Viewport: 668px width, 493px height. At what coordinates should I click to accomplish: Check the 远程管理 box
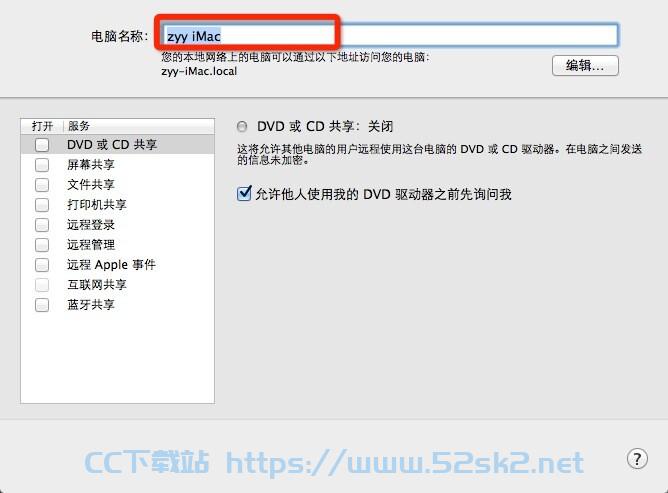coord(42,245)
